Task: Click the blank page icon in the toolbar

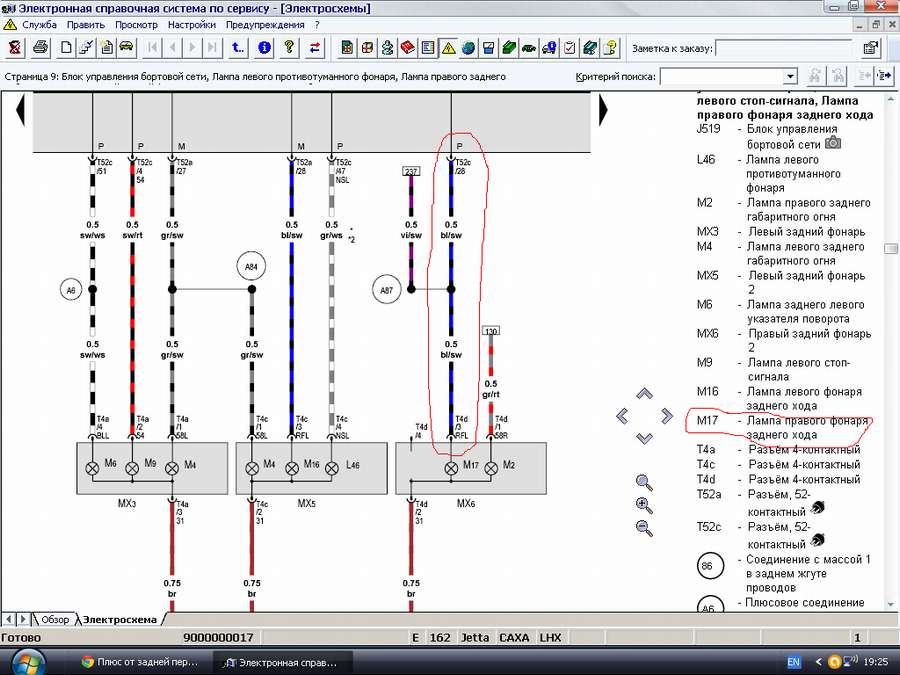Action: [x=66, y=48]
